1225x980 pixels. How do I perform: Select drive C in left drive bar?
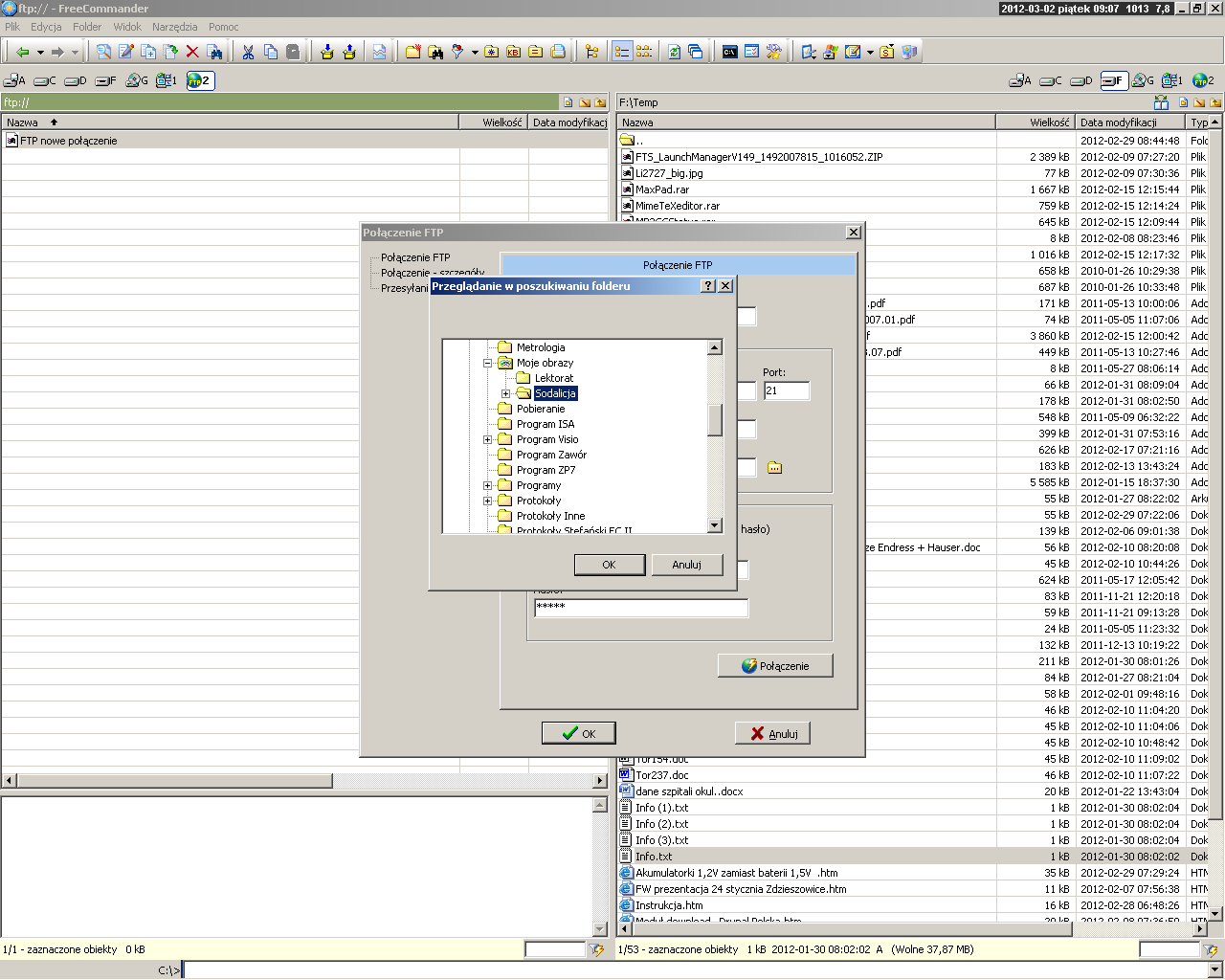tap(45, 80)
